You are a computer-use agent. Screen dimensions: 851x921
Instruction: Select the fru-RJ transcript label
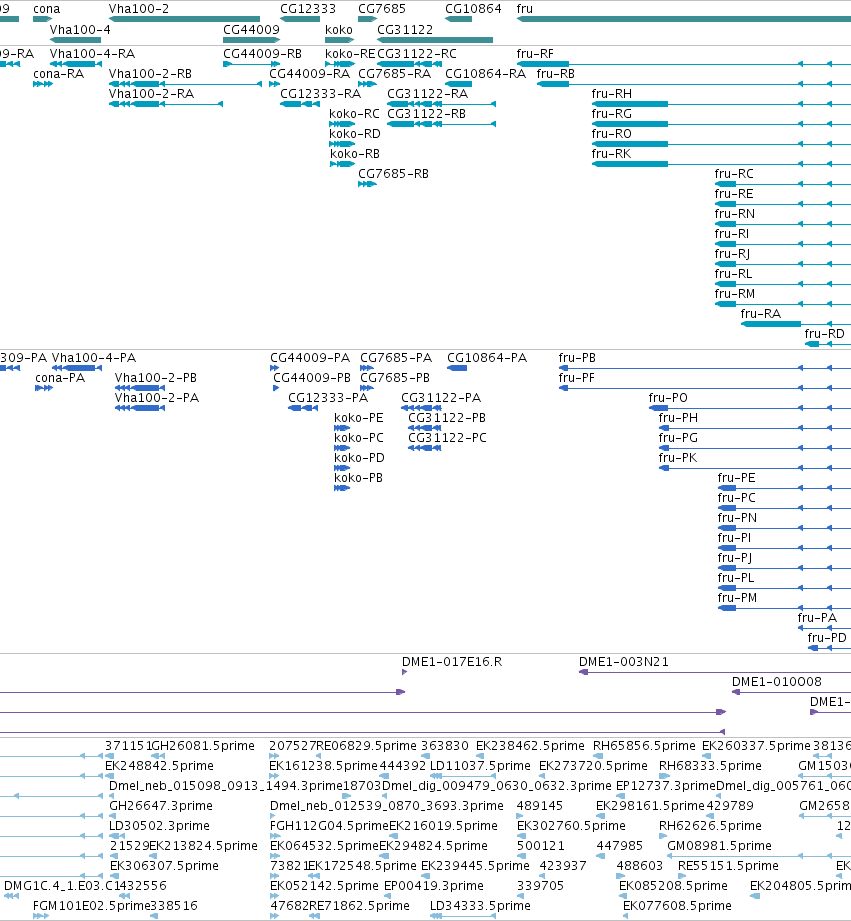[732, 253]
